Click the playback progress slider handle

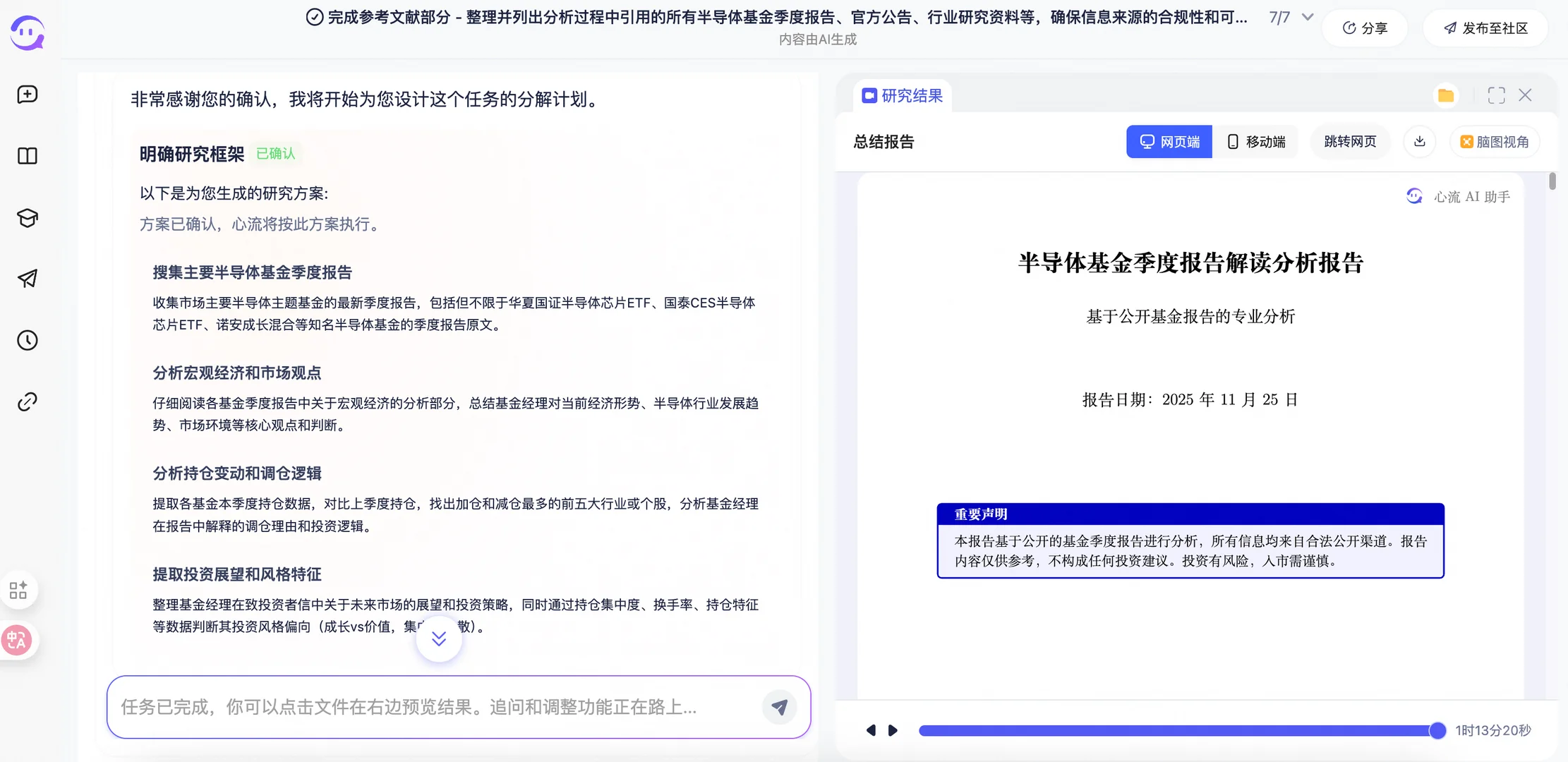point(1437,731)
